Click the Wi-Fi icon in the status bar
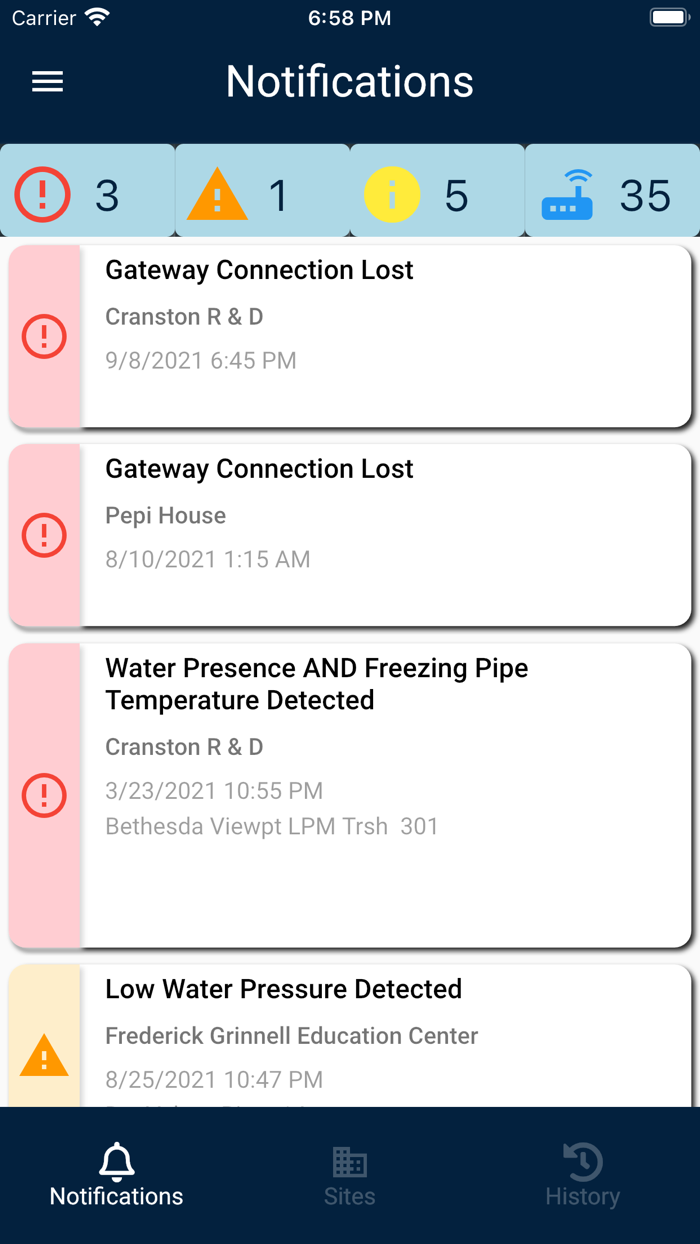The height and width of the screenshot is (1244, 700). [x=93, y=16]
